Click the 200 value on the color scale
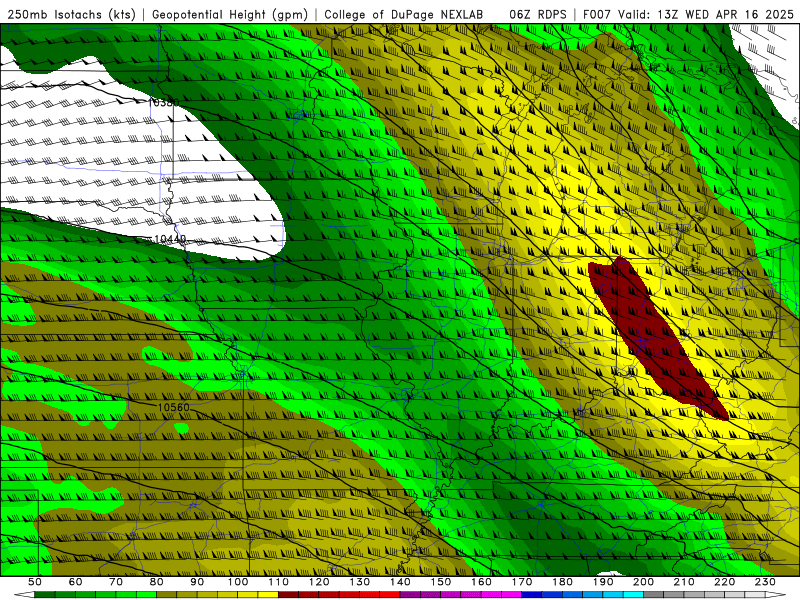The image size is (800, 600). click(643, 582)
